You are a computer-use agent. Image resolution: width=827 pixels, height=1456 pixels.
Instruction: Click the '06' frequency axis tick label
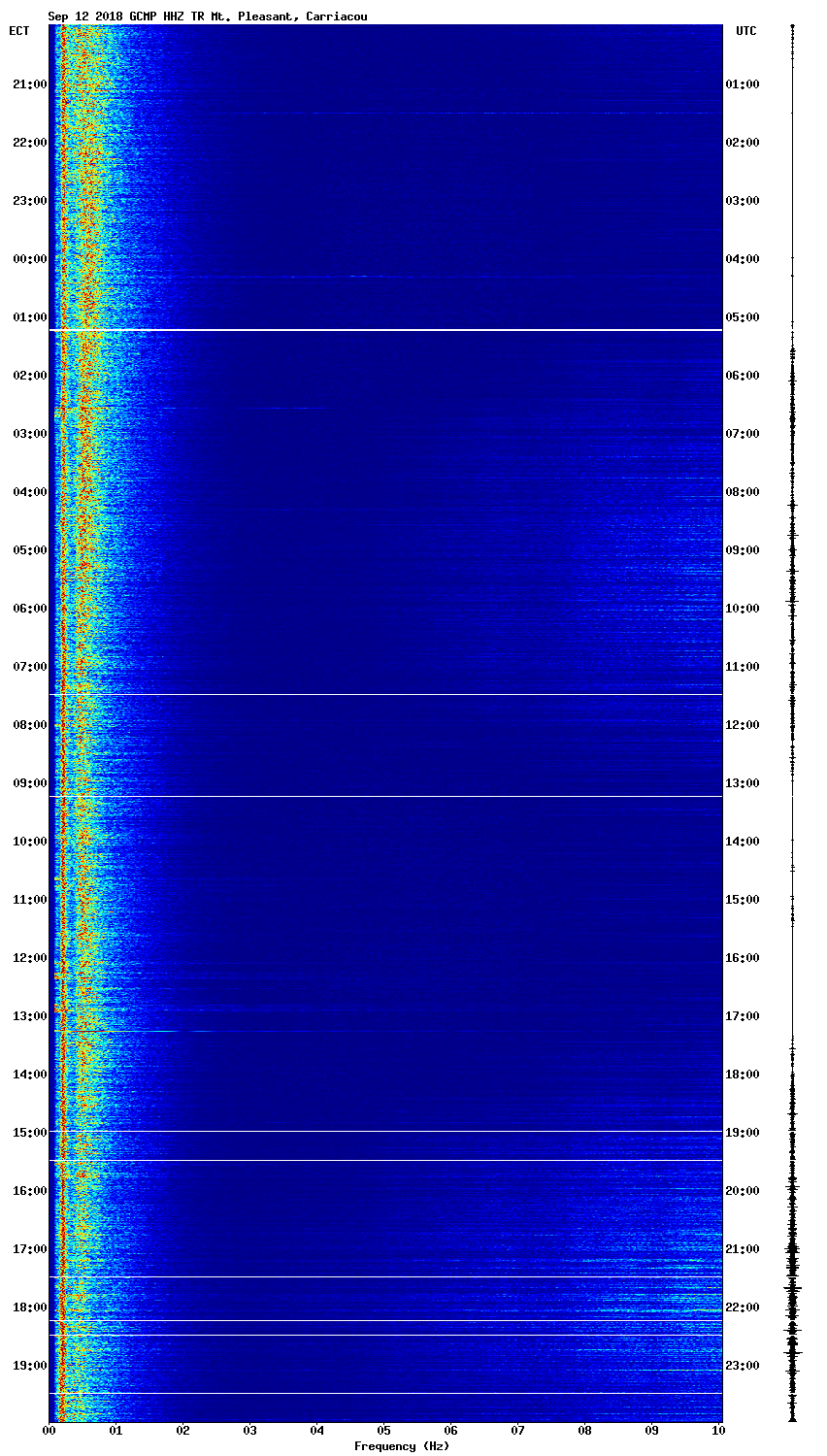(x=450, y=1431)
